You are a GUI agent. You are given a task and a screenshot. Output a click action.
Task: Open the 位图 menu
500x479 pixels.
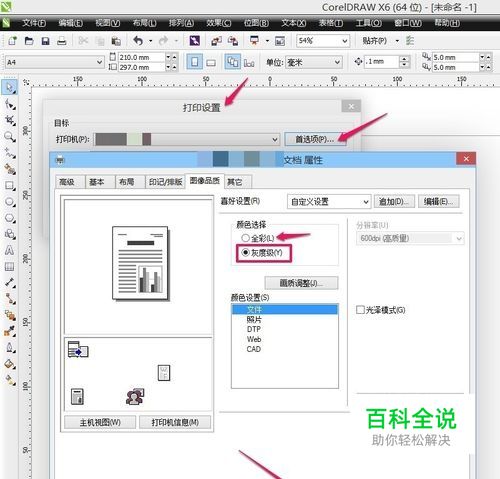[256, 23]
